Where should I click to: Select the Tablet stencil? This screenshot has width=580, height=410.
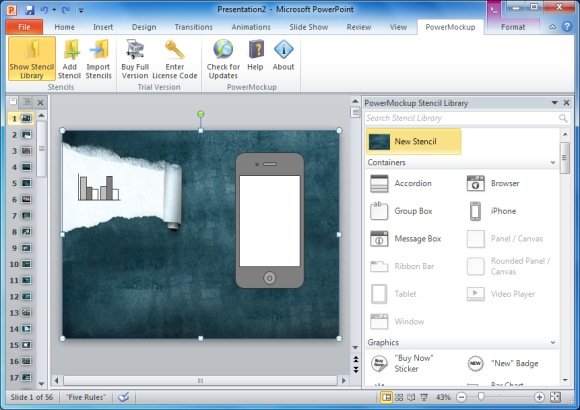393,294
